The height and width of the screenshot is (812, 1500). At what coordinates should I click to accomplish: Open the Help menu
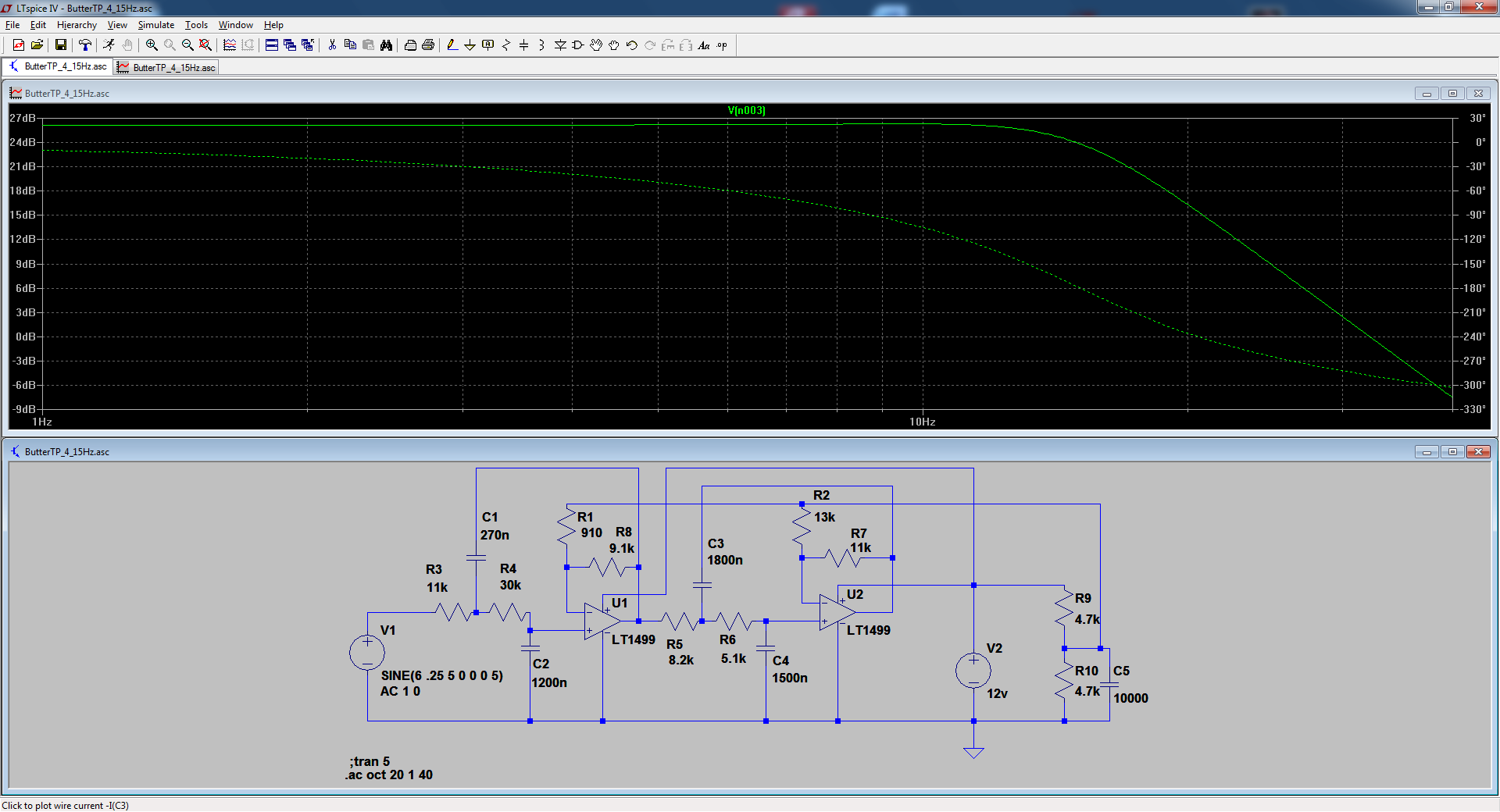(273, 25)
